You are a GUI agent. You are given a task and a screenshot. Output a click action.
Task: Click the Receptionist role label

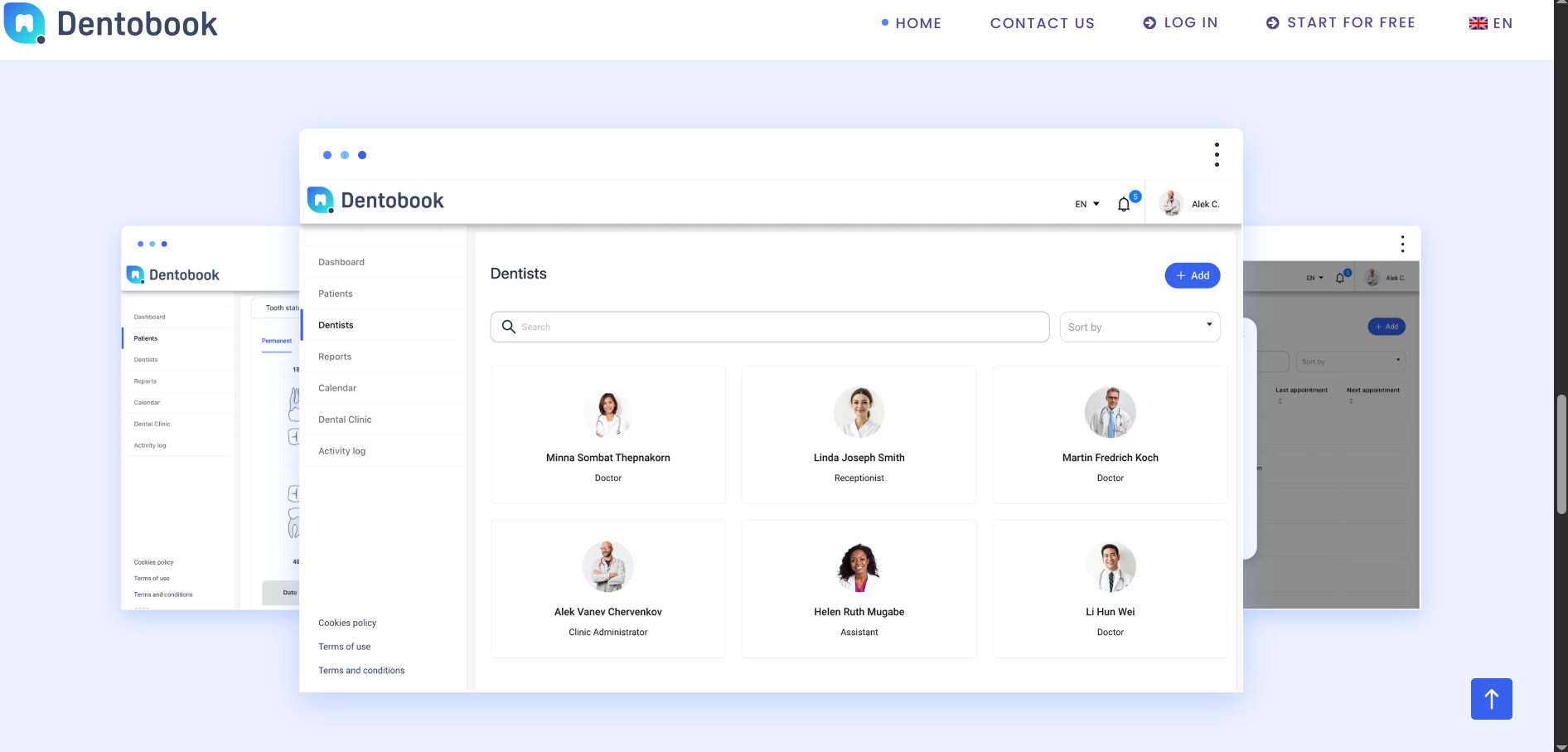(x=859, y=478)
